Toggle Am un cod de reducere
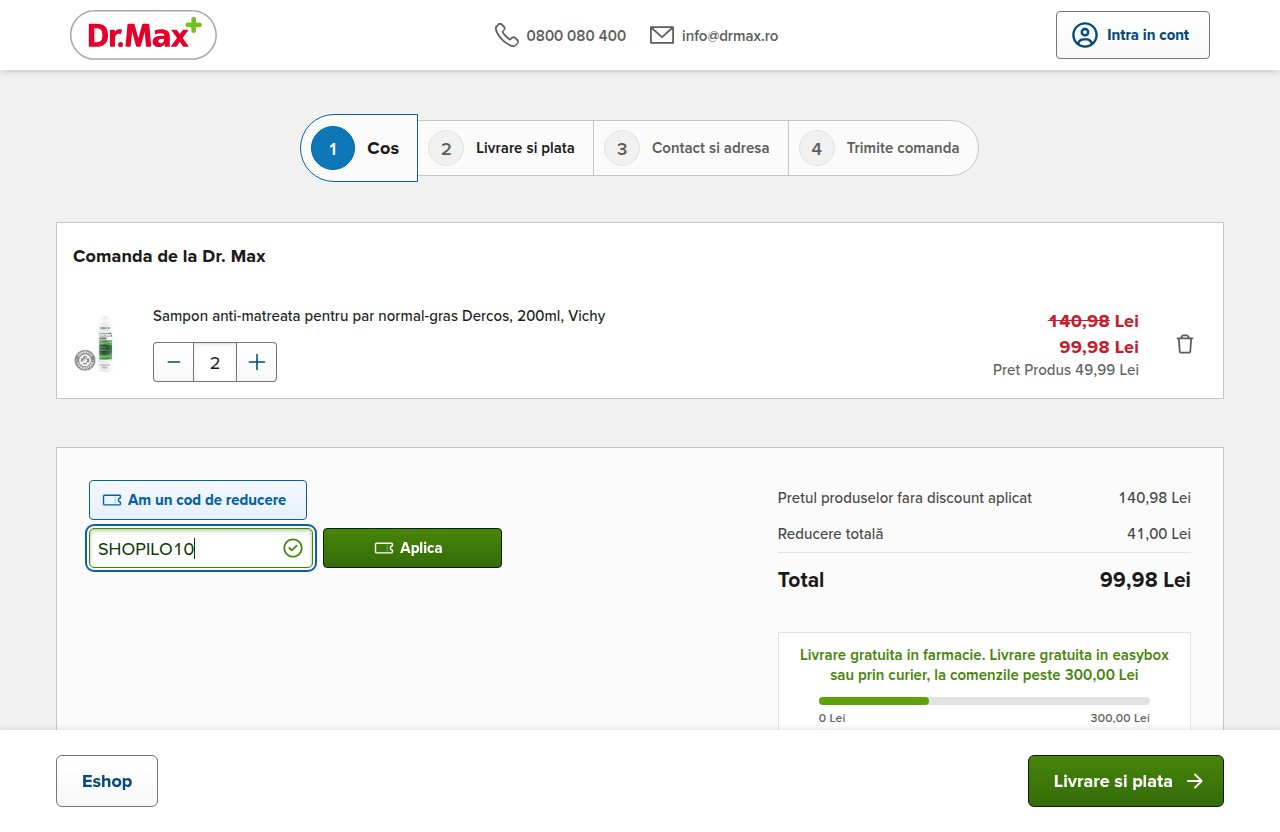This screenshot has width=1280, height=832. tap(198, 500)
